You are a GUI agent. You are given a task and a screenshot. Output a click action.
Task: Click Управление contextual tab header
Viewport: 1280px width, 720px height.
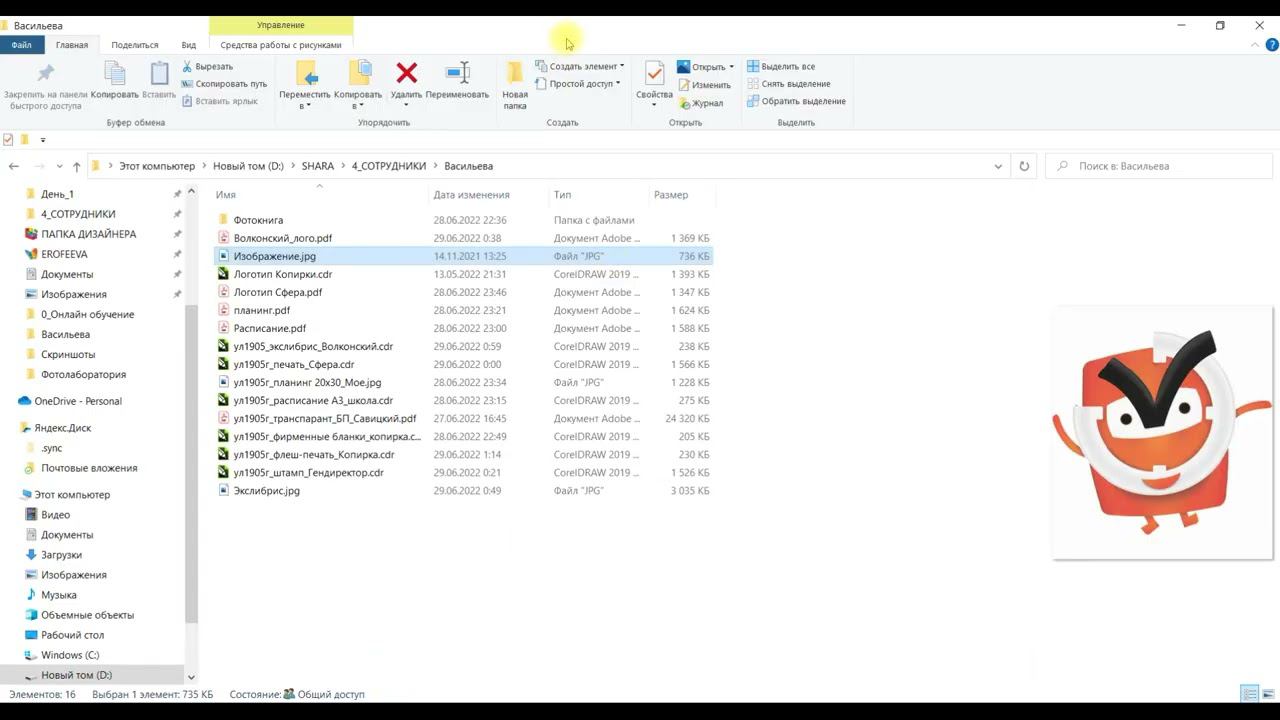281,25
